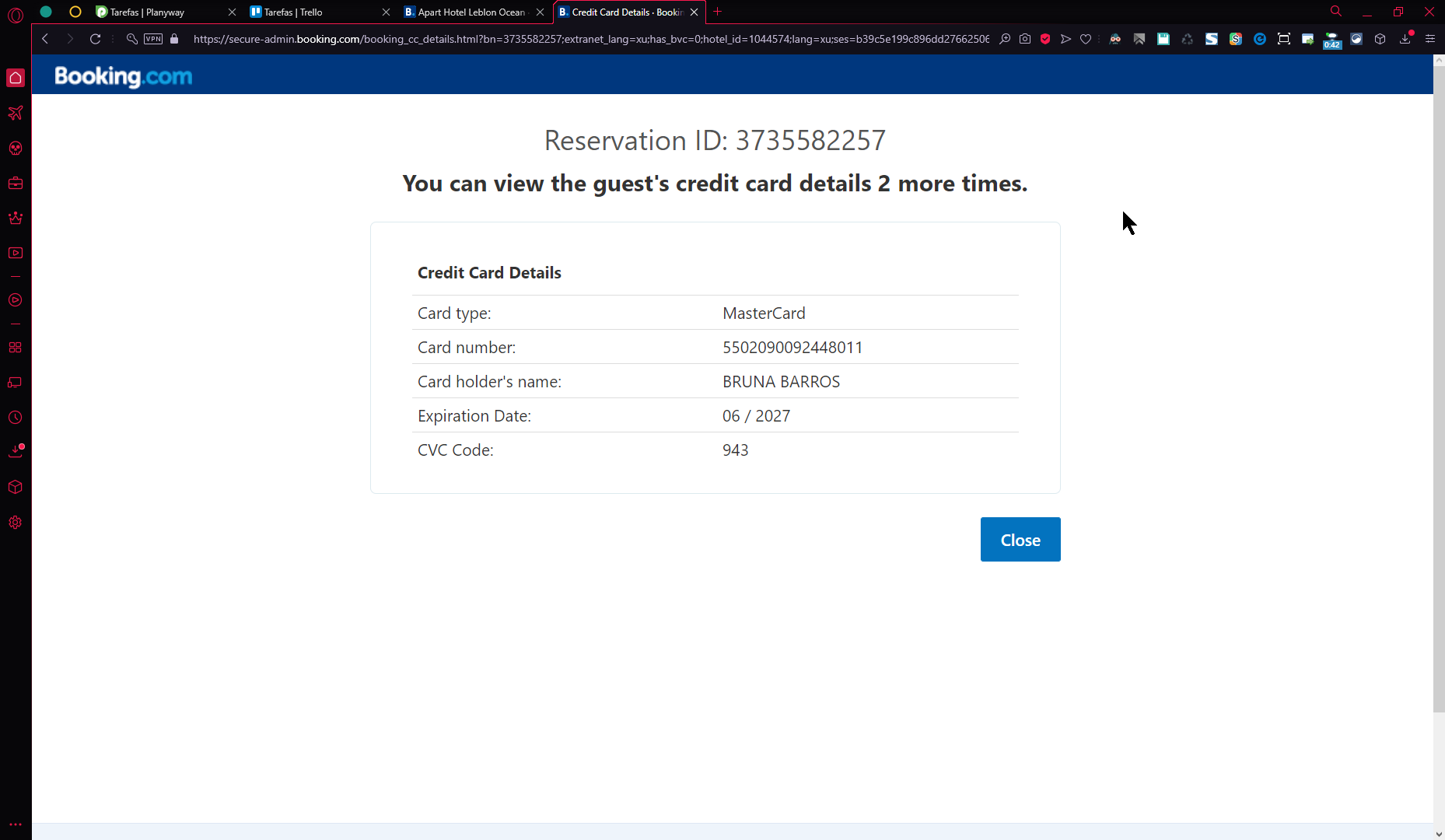Open the Extensions cube in the sidebar
This screenshot has height=840, width=1445.
16,488
